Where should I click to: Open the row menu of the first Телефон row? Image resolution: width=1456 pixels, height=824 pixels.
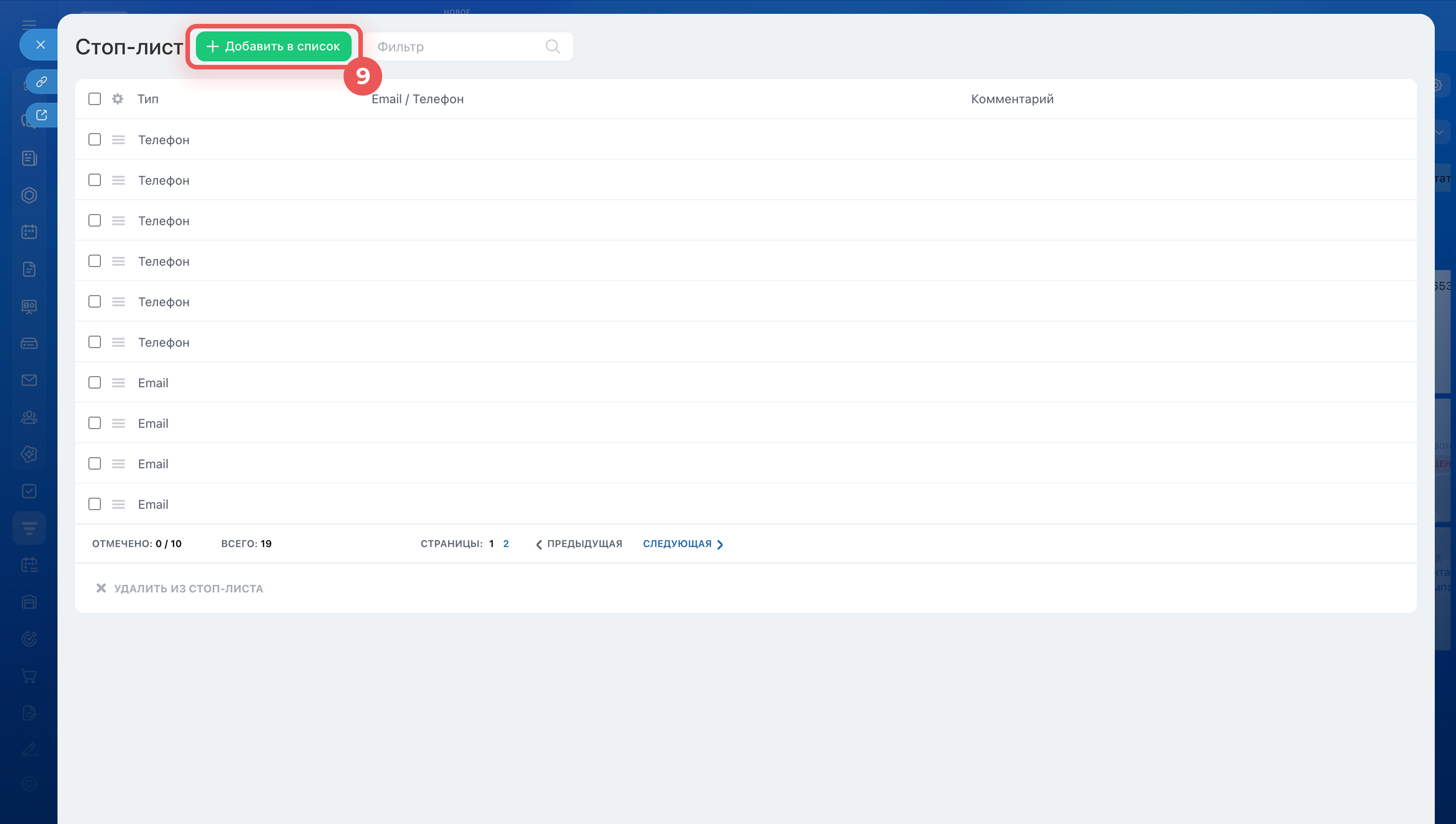(x=118, y=140)
